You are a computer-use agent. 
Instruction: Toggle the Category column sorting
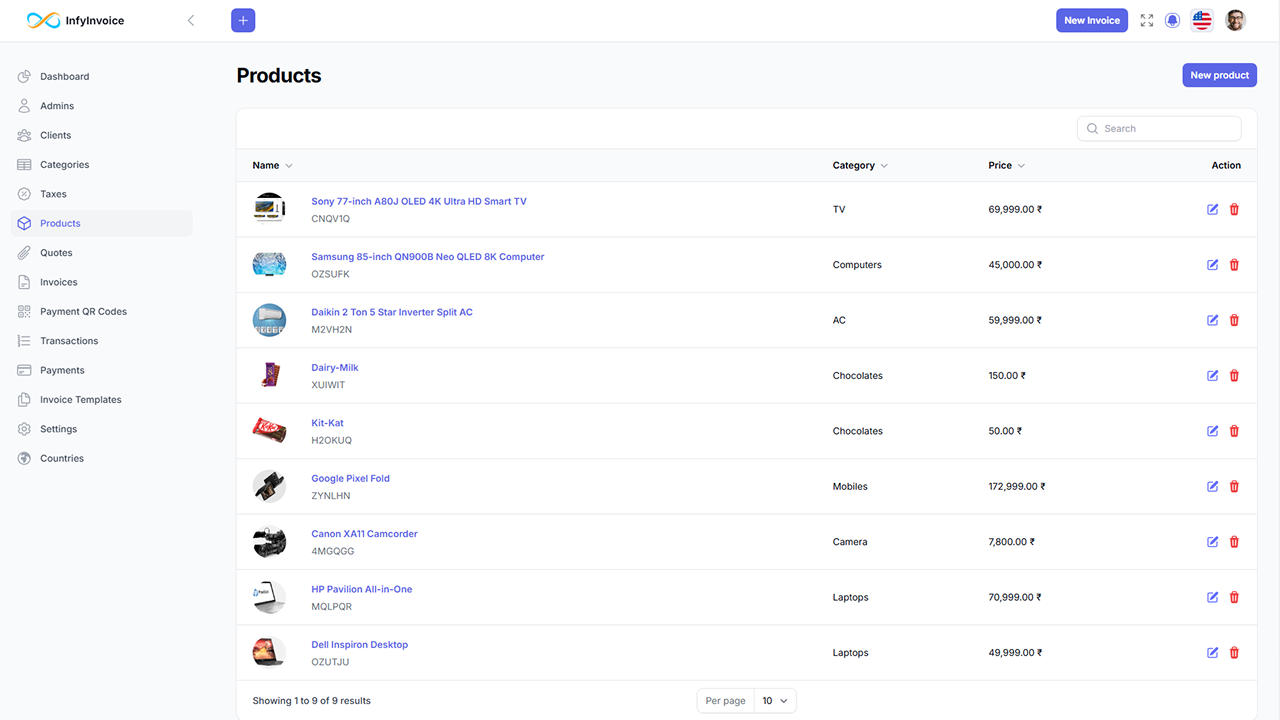[x=884, y=165]
